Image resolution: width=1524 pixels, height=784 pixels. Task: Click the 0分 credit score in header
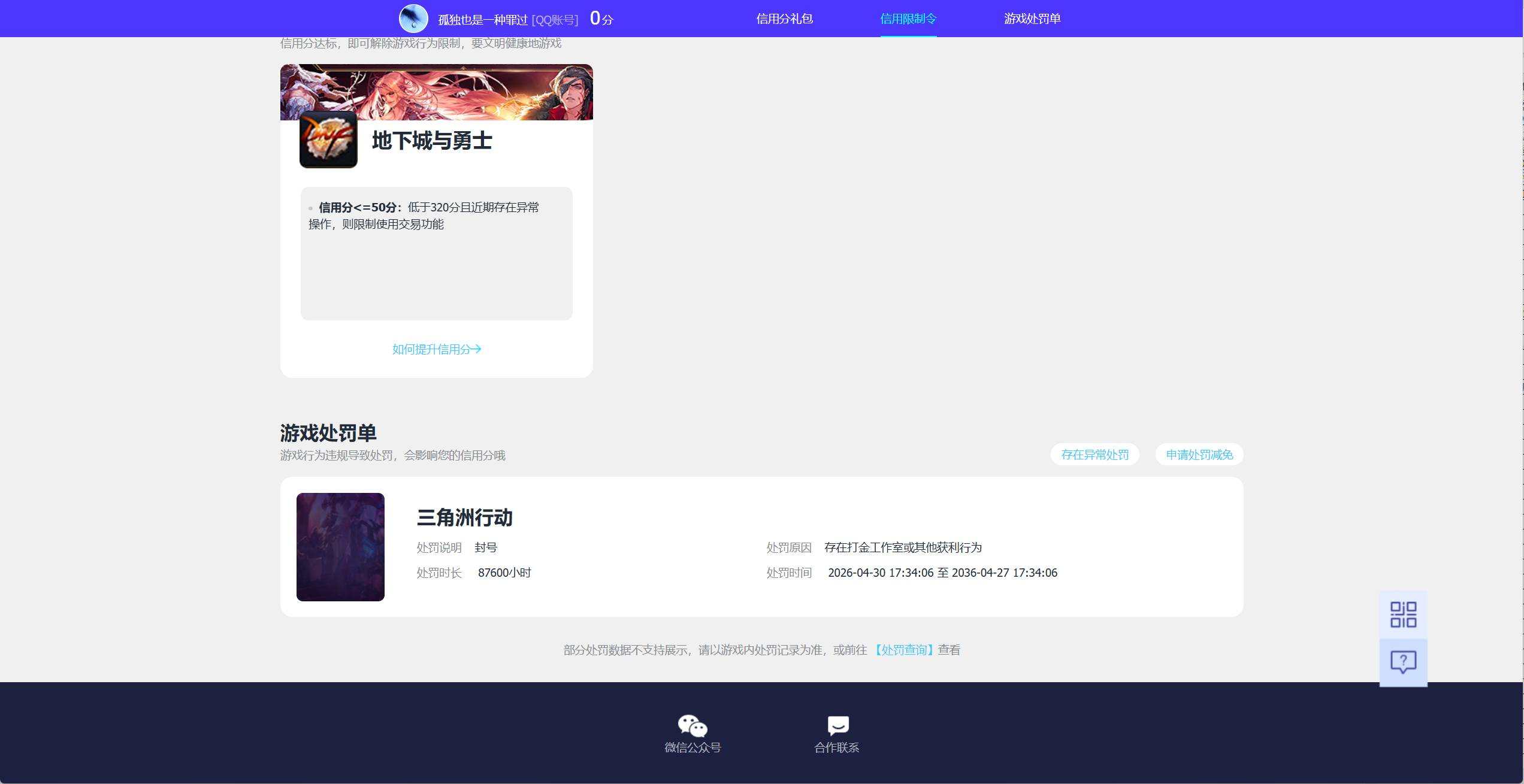coord(601,19)
